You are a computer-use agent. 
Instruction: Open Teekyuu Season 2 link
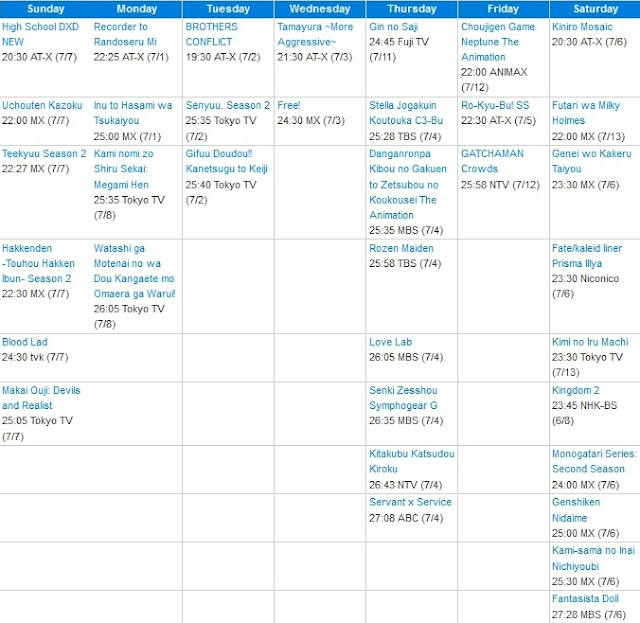pos(44,154)
